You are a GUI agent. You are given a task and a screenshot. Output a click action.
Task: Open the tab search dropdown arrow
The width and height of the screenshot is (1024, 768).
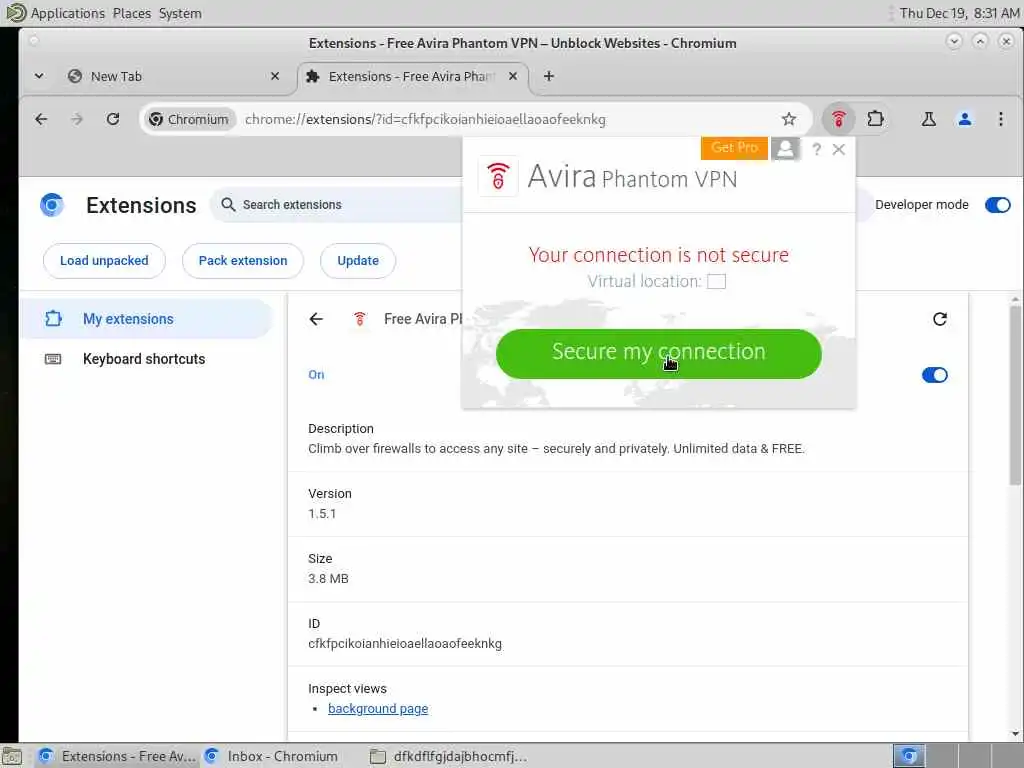point(39,76)
